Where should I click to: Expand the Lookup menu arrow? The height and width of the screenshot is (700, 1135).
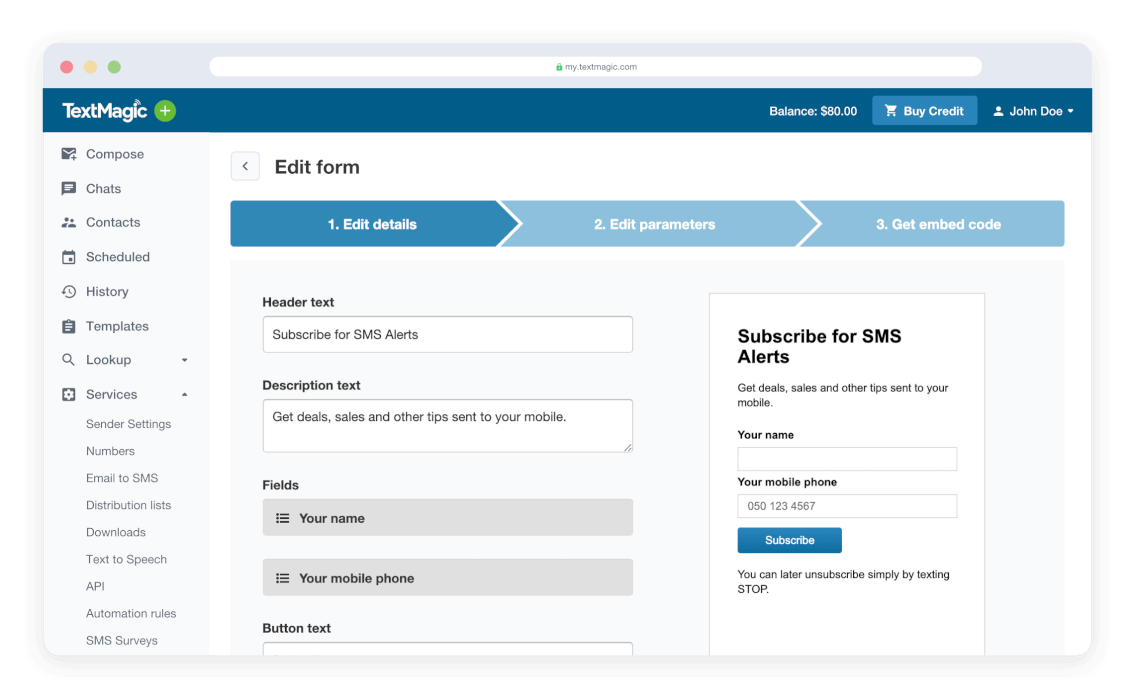tap(185, 360)
